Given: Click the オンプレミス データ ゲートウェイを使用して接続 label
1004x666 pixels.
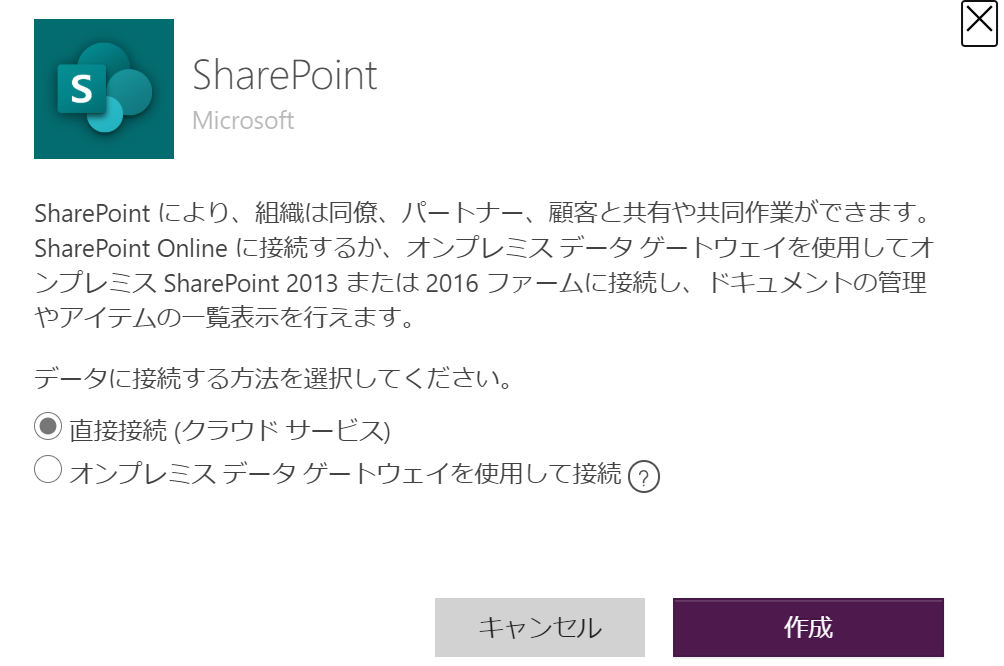Looking at the screenshot, I should (x=346, y=474).
